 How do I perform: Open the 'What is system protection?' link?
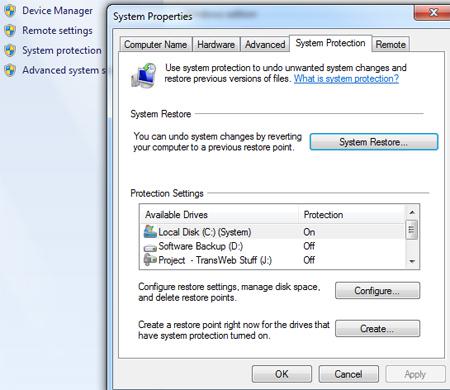coord(346,79)
